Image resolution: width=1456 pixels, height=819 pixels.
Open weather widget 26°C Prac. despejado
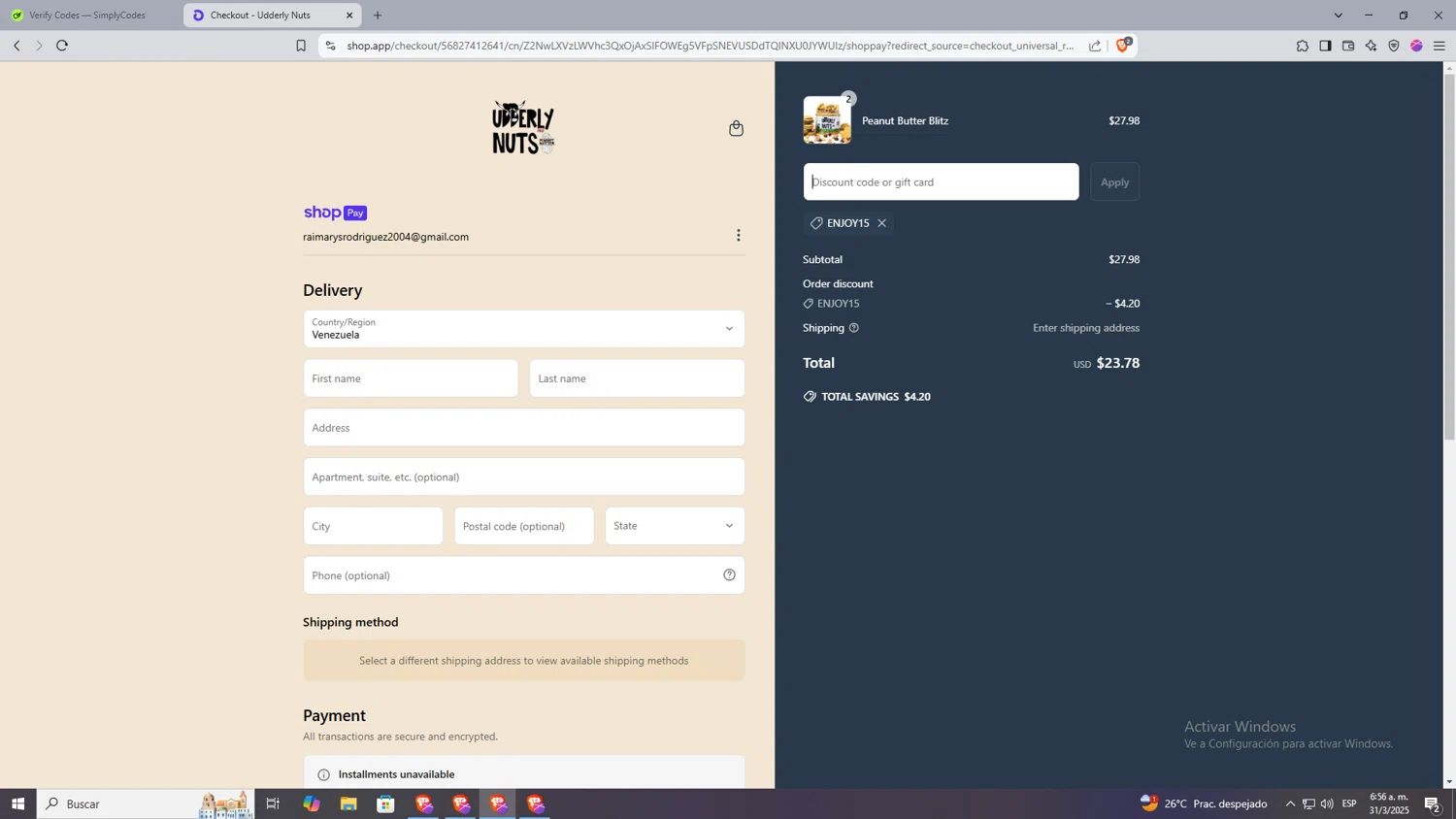(1204, 803)
